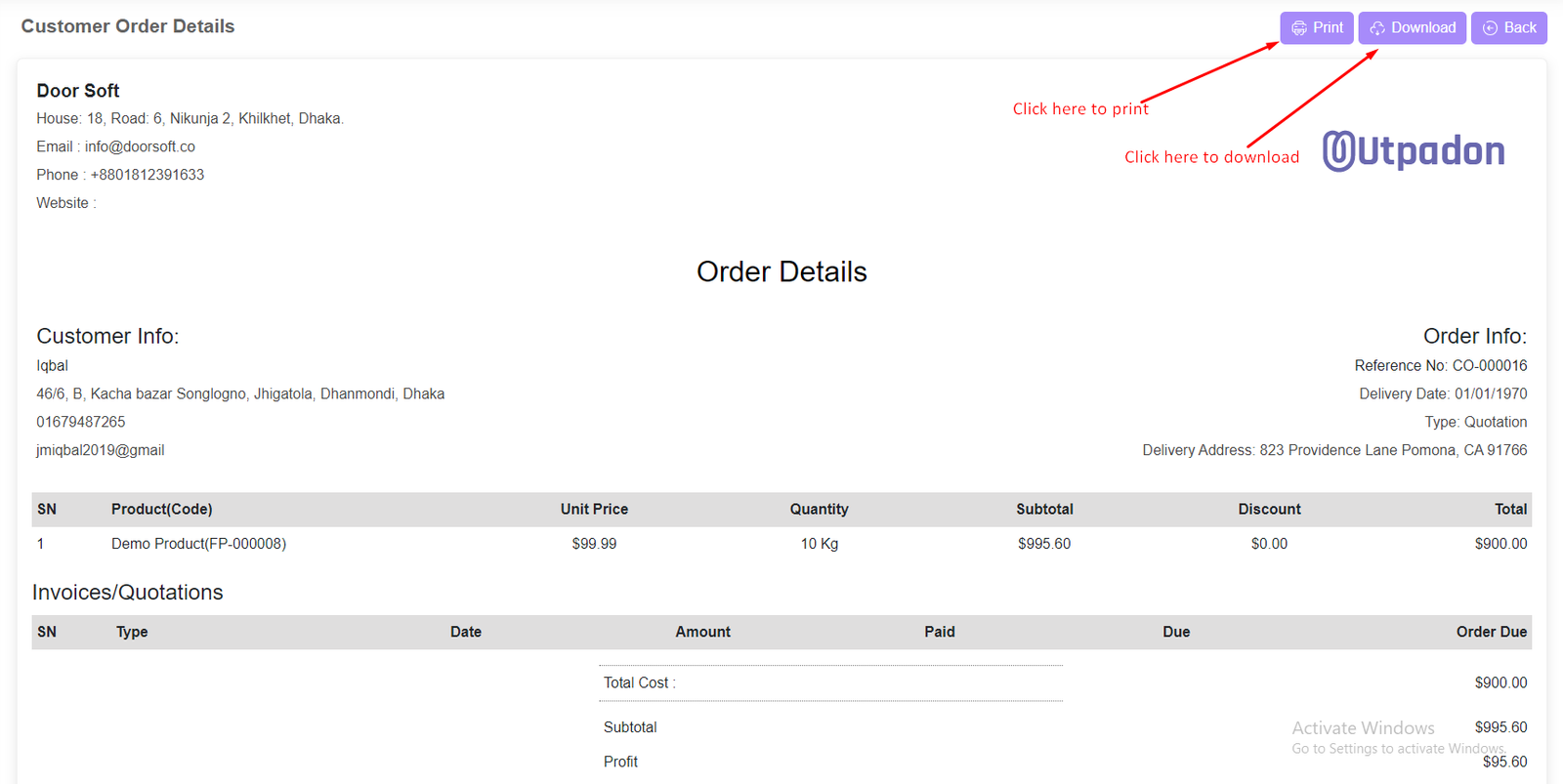Click the Unit Price column header

(594, 509)
